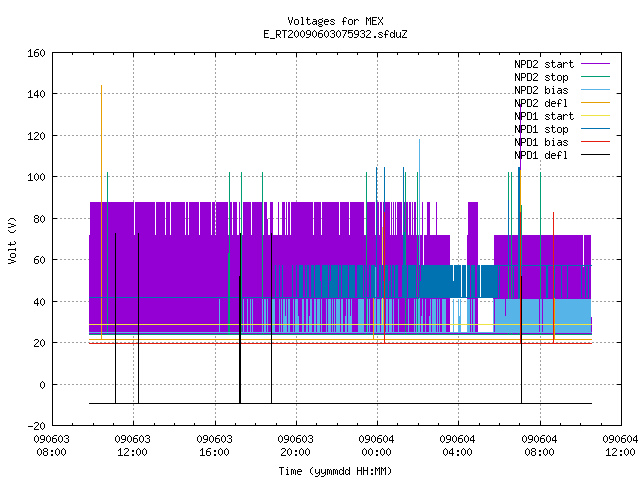This screenshot has height=480, width=640.
Task: Click the x-axis tick label 090603 12:00
Action: pyautogui.click(x=133, y=445)
